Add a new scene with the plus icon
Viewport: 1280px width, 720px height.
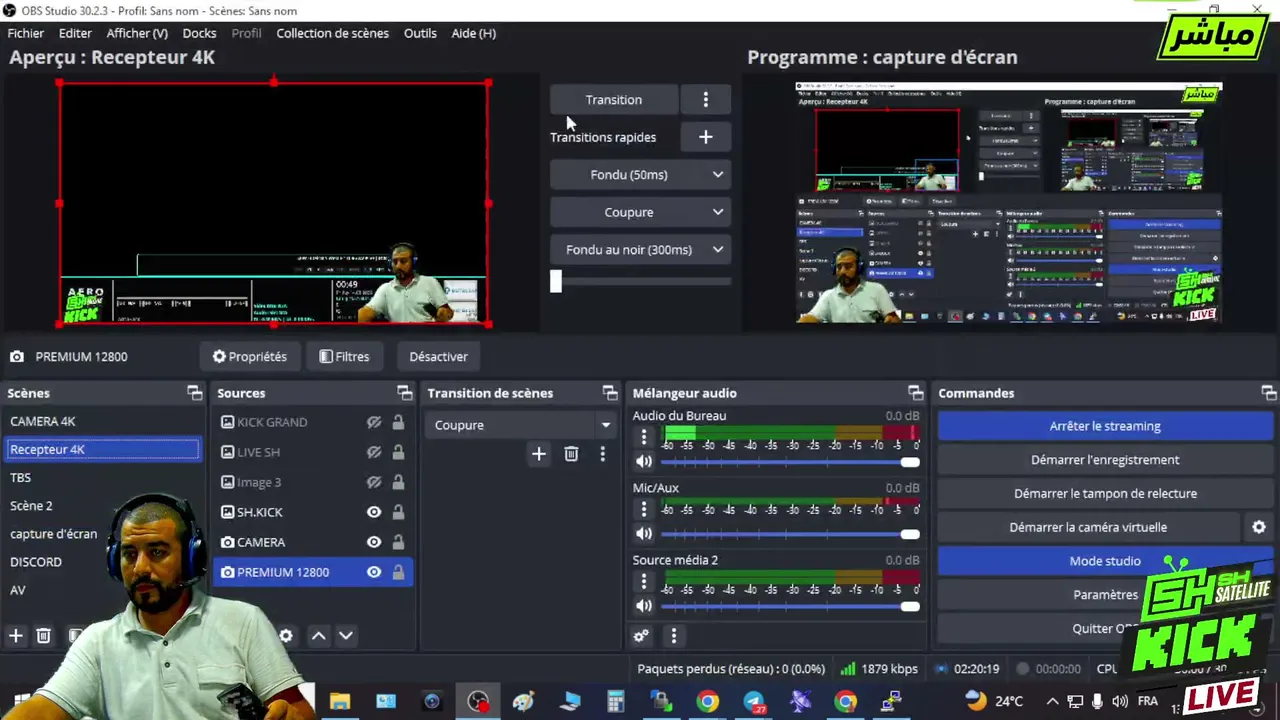coord(16,636)
